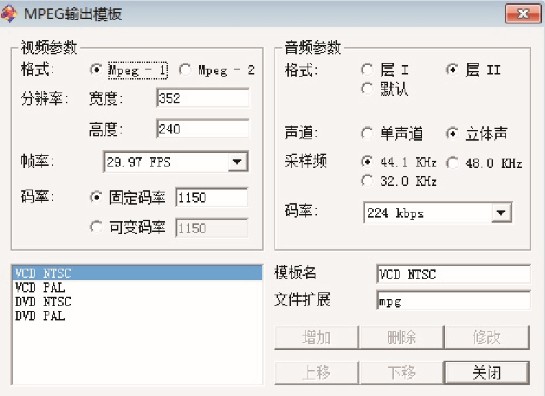Click the 224 kbps combo box field

pos(437,212)
